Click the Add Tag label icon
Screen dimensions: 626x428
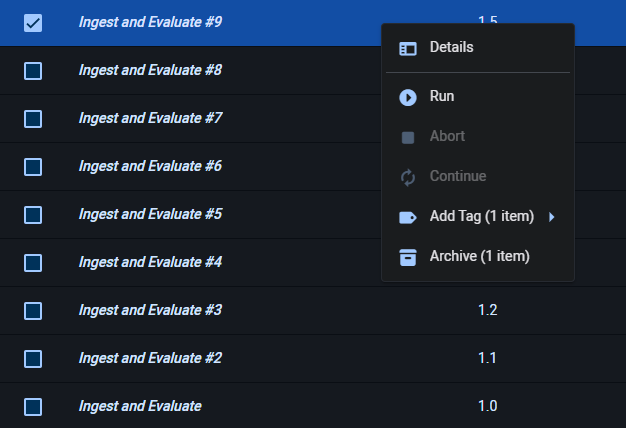408,217
